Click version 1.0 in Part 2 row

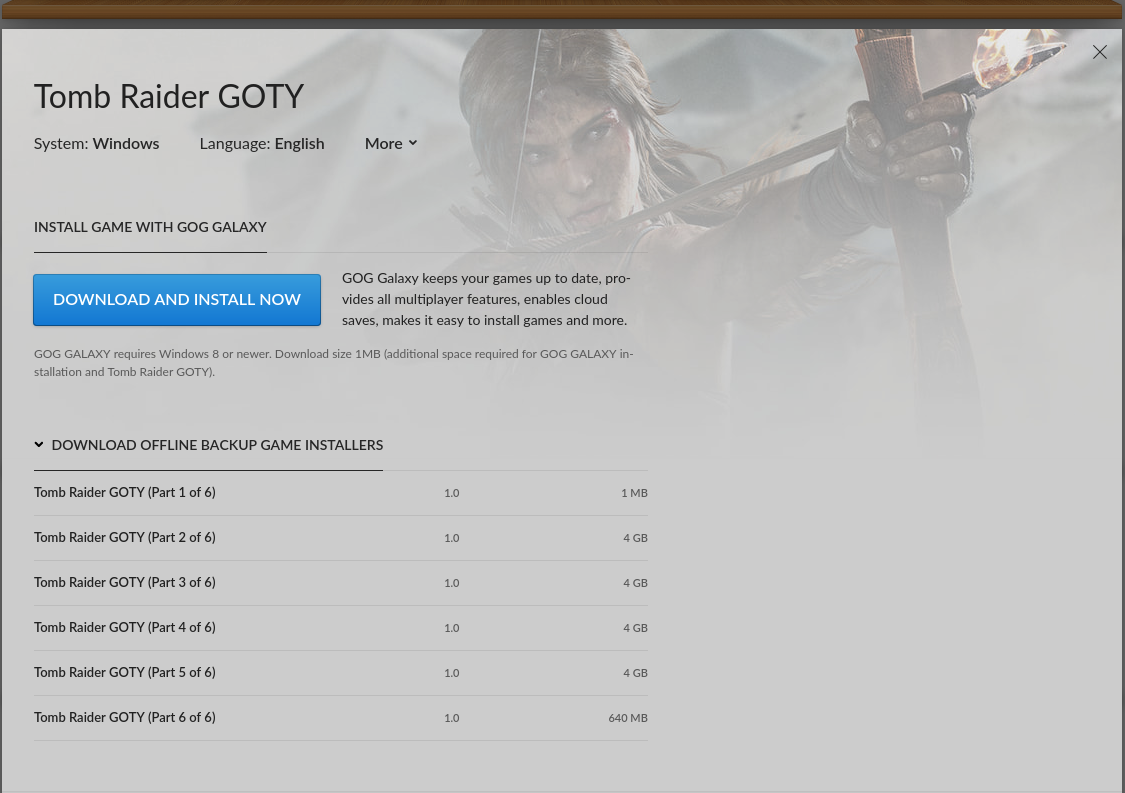[x=451, y=538]
